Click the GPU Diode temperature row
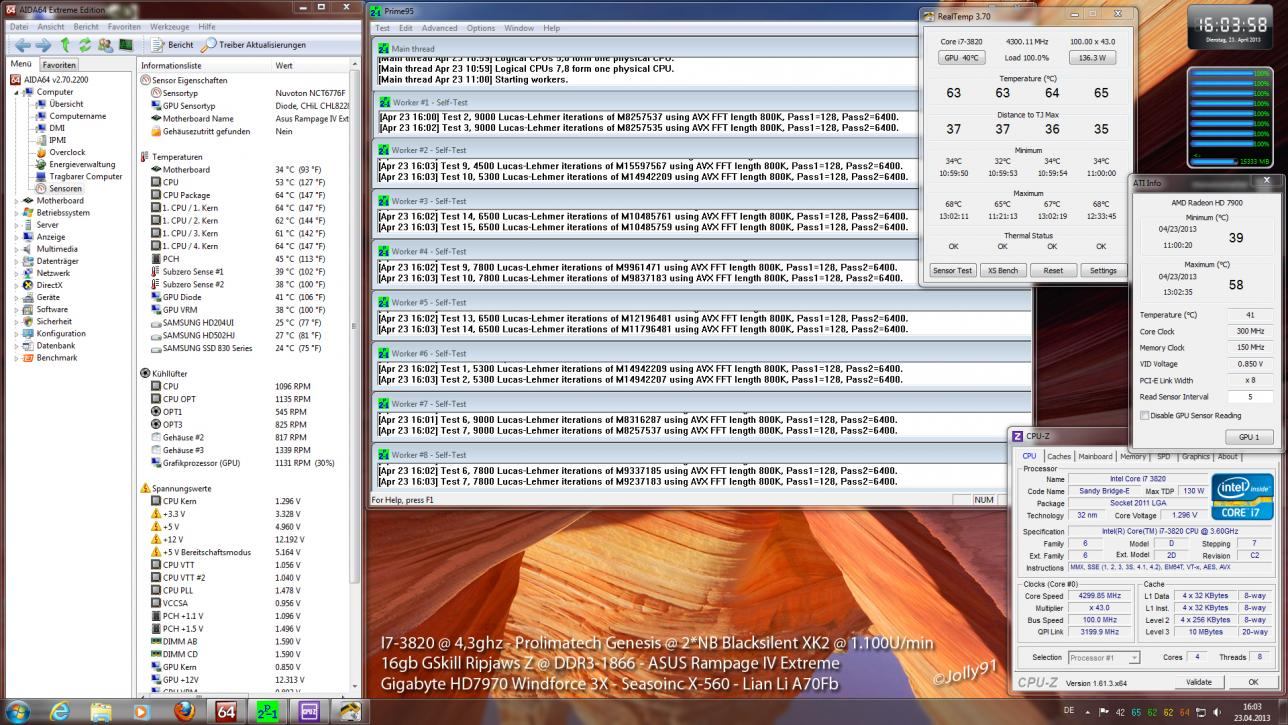Screen dimensions: 1288x725 click(x=243, y=297)
